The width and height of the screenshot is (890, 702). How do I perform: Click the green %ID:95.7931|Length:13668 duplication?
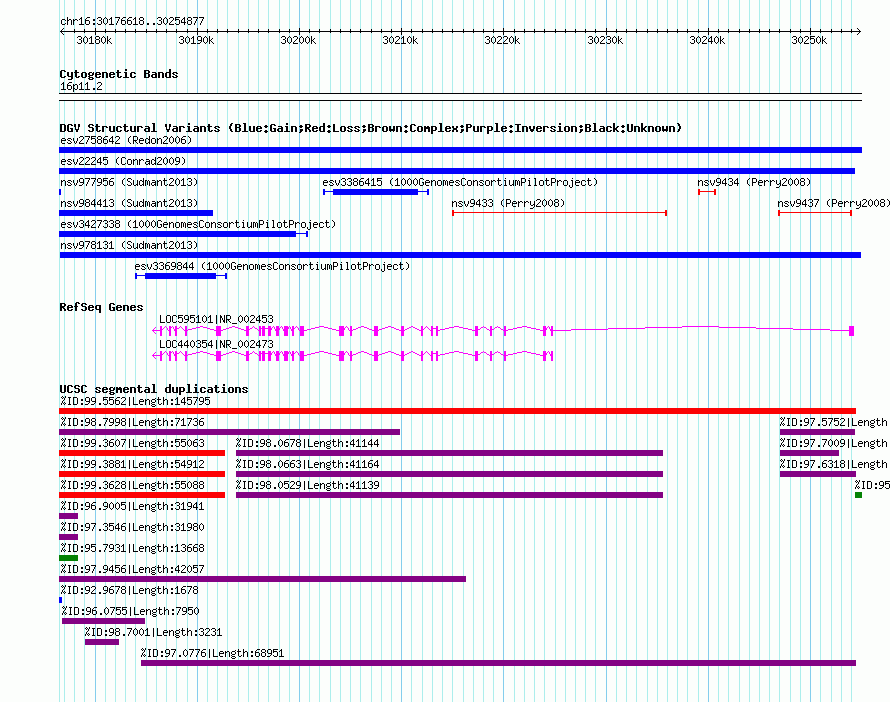(68, 558)
